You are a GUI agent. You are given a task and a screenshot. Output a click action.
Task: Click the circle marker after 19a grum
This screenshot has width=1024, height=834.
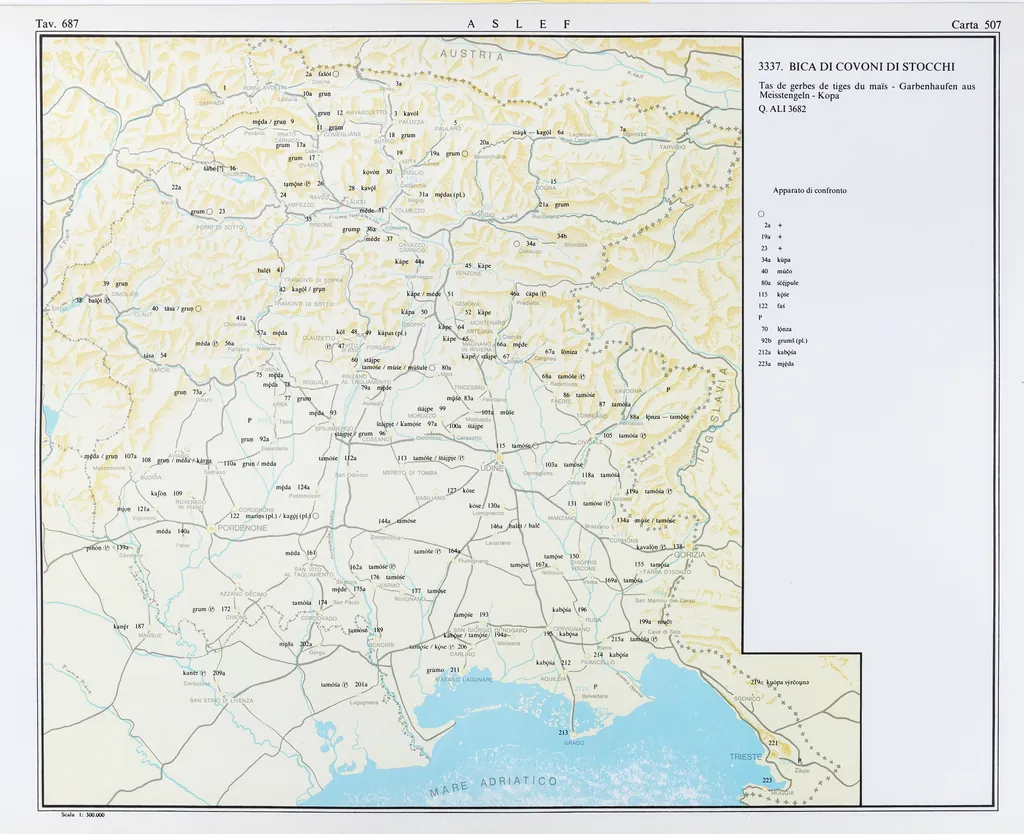pos(465,154)
